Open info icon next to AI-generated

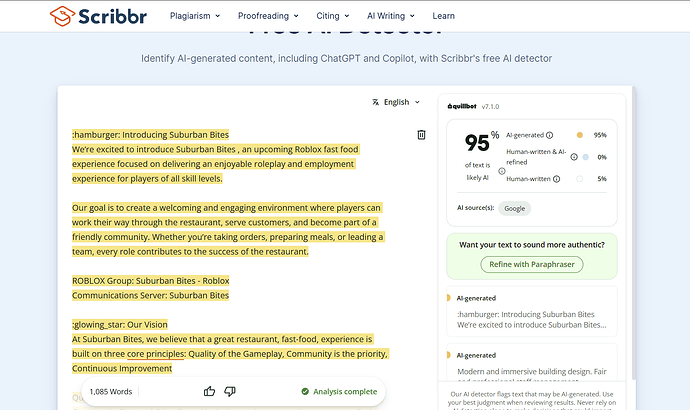click(x=550, y=135)
